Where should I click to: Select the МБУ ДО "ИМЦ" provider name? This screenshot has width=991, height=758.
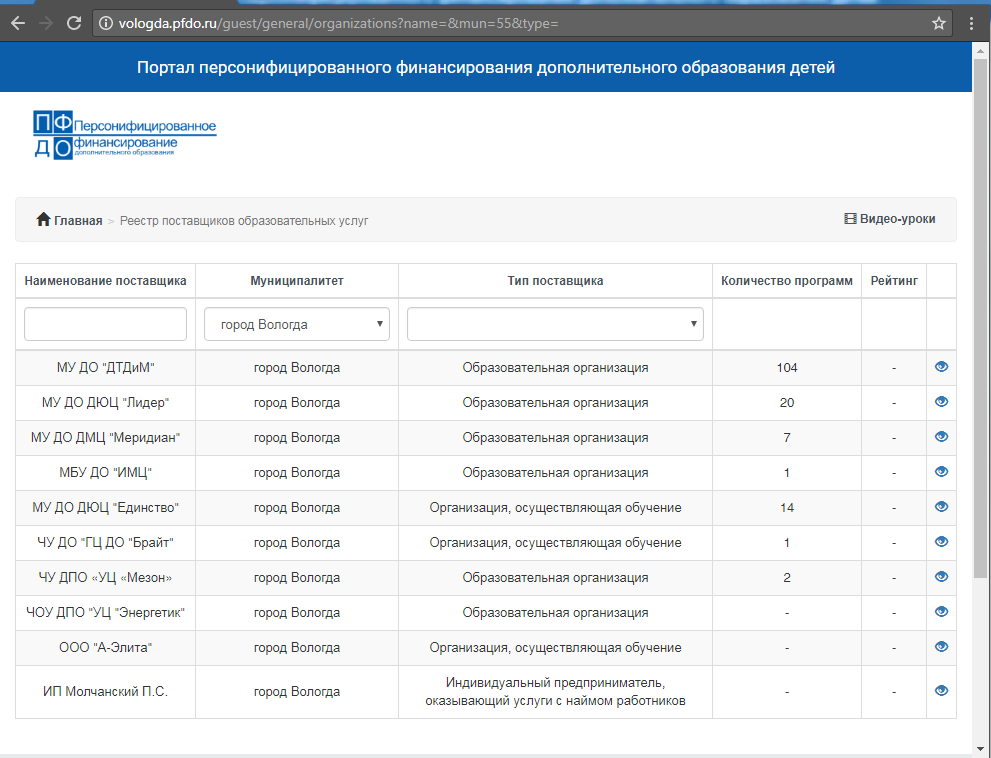pyautogui.click(x=106, y=472)
